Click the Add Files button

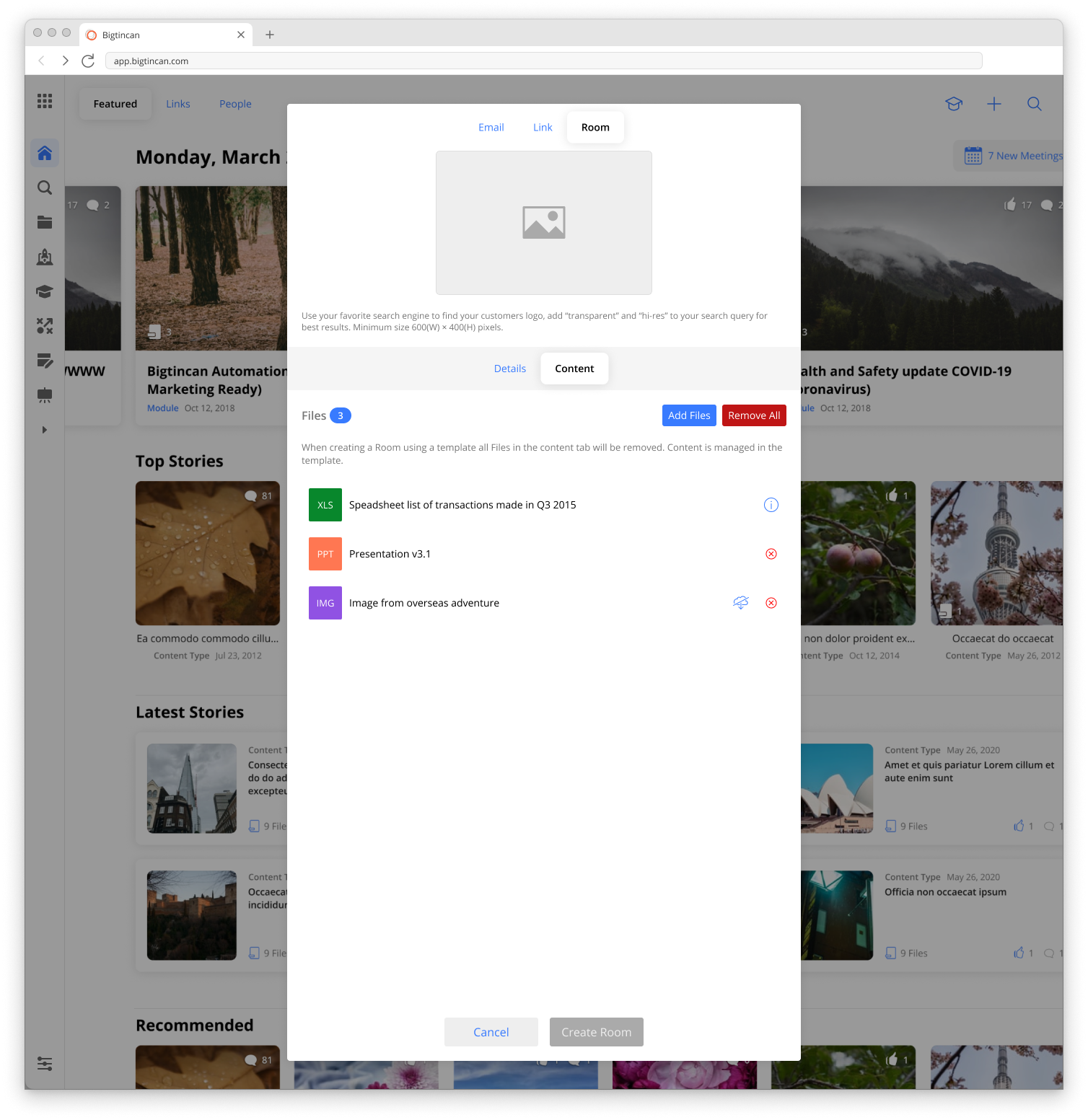coord(688,415)
